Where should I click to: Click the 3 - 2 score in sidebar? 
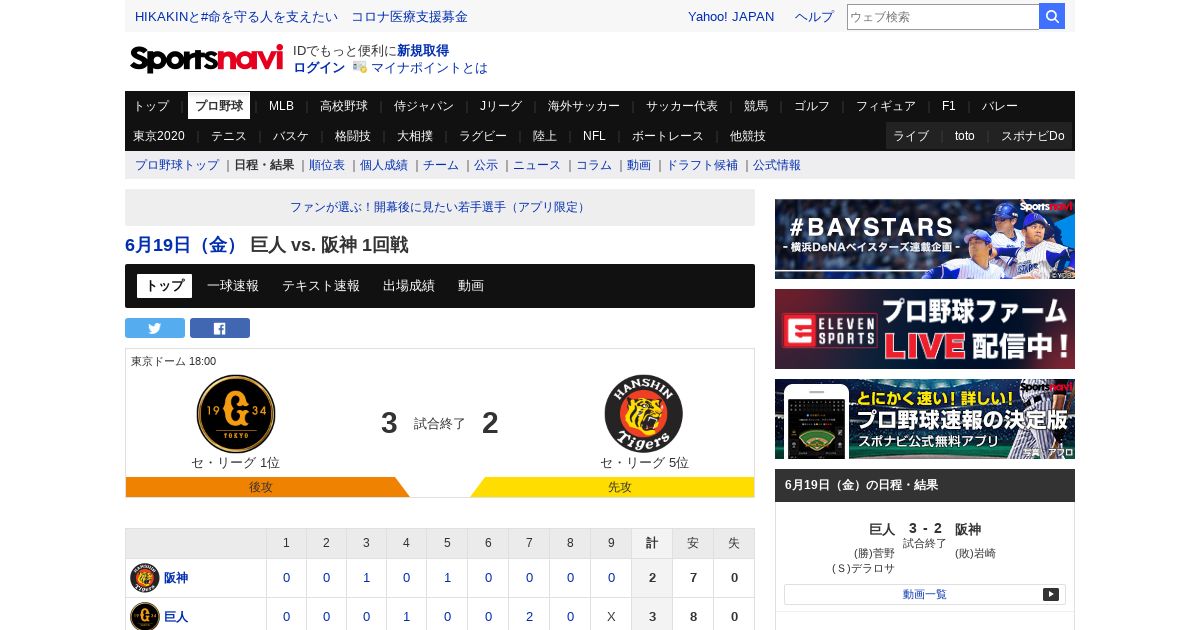pos(925,528)
